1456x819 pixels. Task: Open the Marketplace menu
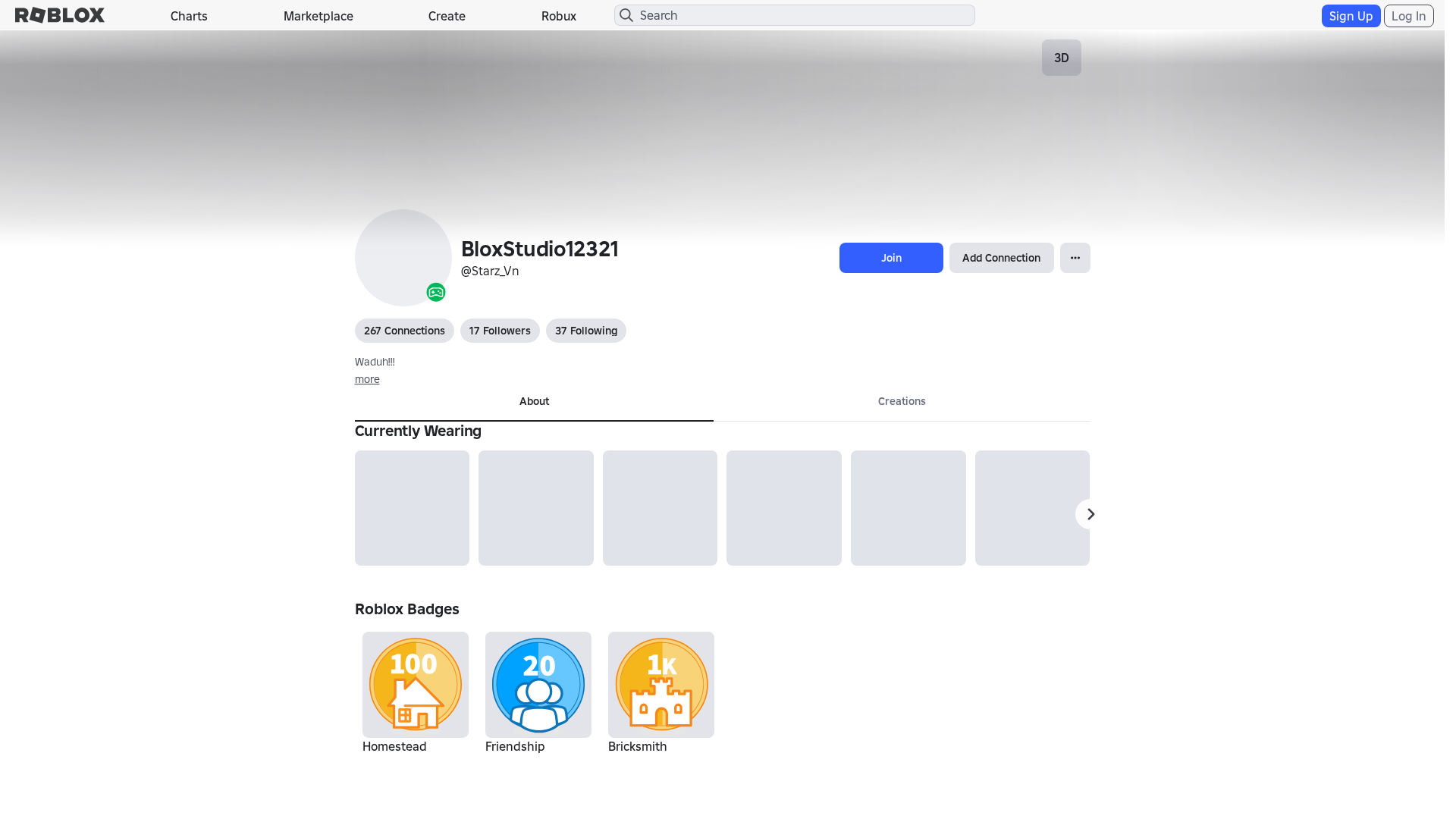point(318,16)
